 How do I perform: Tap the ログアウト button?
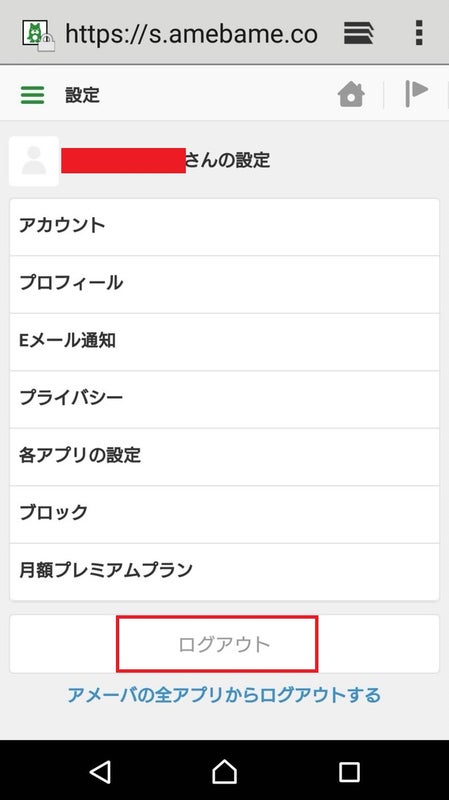pyautogui.click(x=224, y=644)
